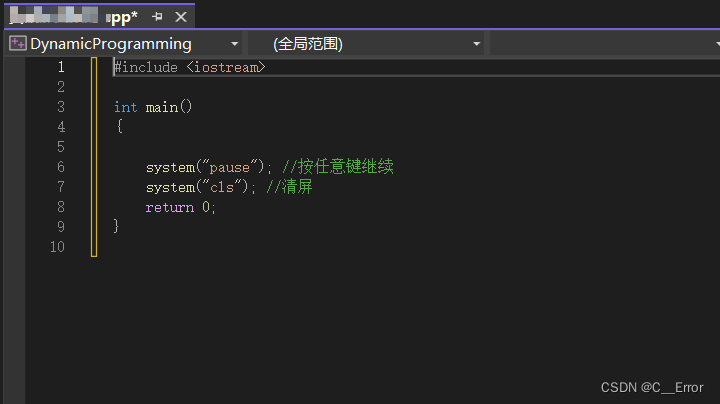The image size is (720, 404).
Task: Pin the open .cpp file tab
Action: (x=157, y=17)
